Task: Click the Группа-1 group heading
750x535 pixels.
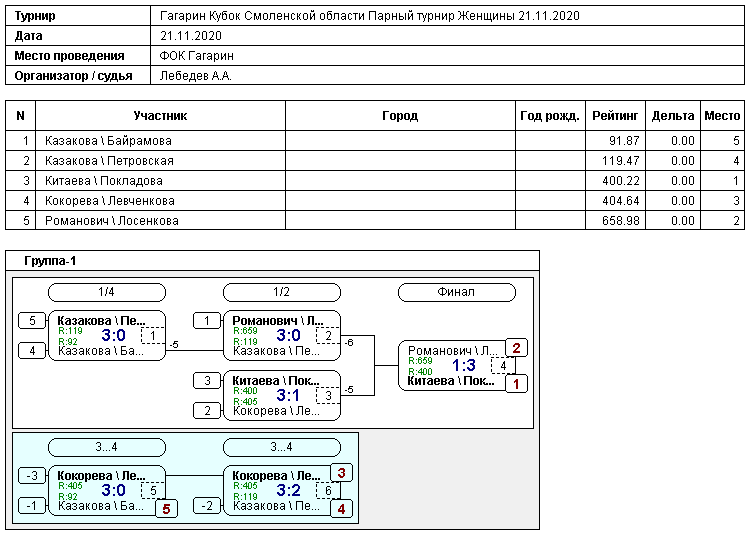Action: click(x=51, y=261)
